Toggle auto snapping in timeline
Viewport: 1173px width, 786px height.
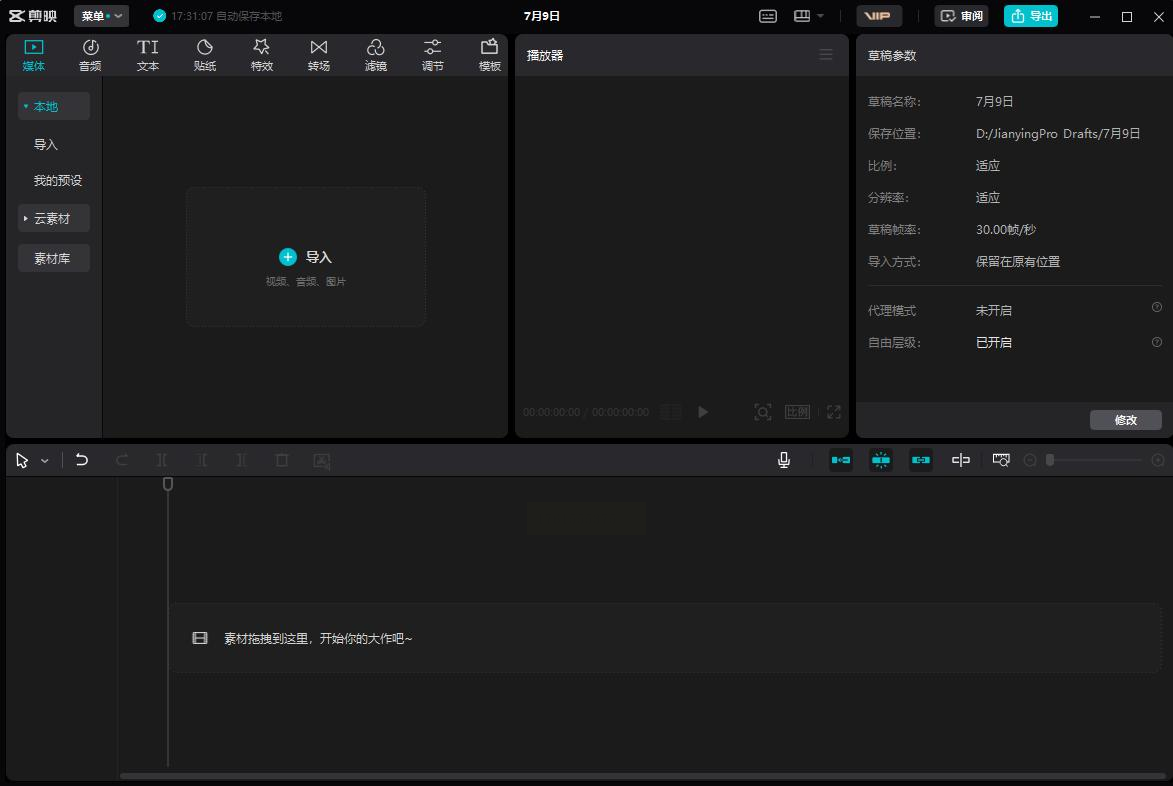(881, 460)
